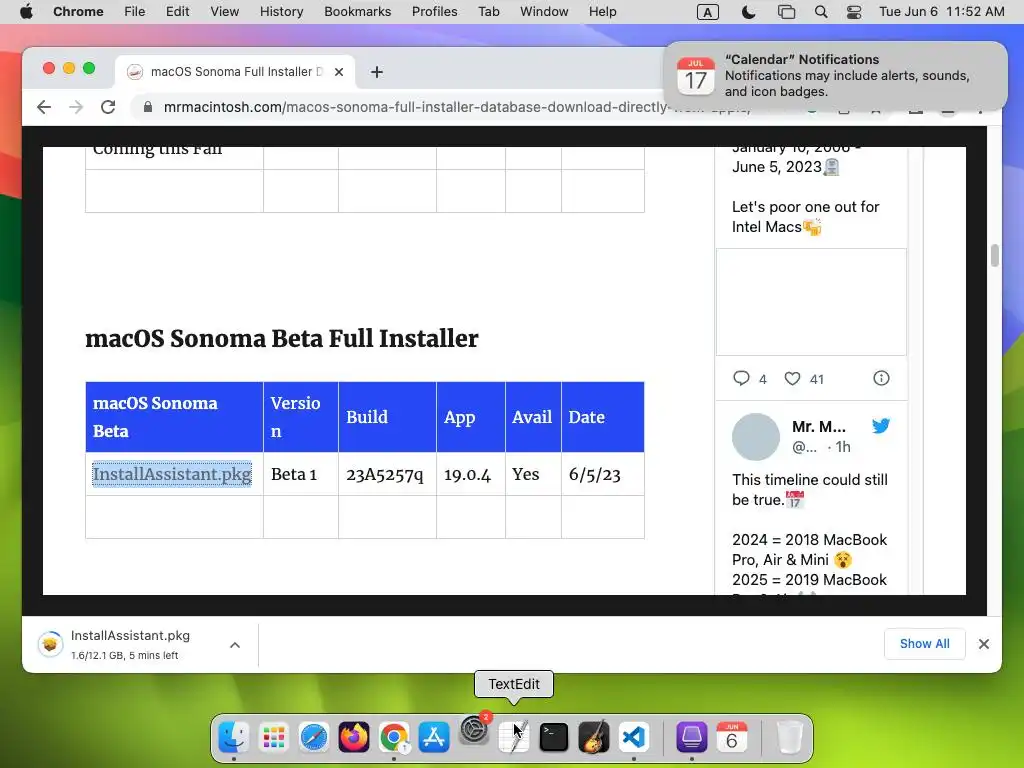1024x768 pixels.
Task: Open the purple installer app in Dock
Action: coord(692,737)
